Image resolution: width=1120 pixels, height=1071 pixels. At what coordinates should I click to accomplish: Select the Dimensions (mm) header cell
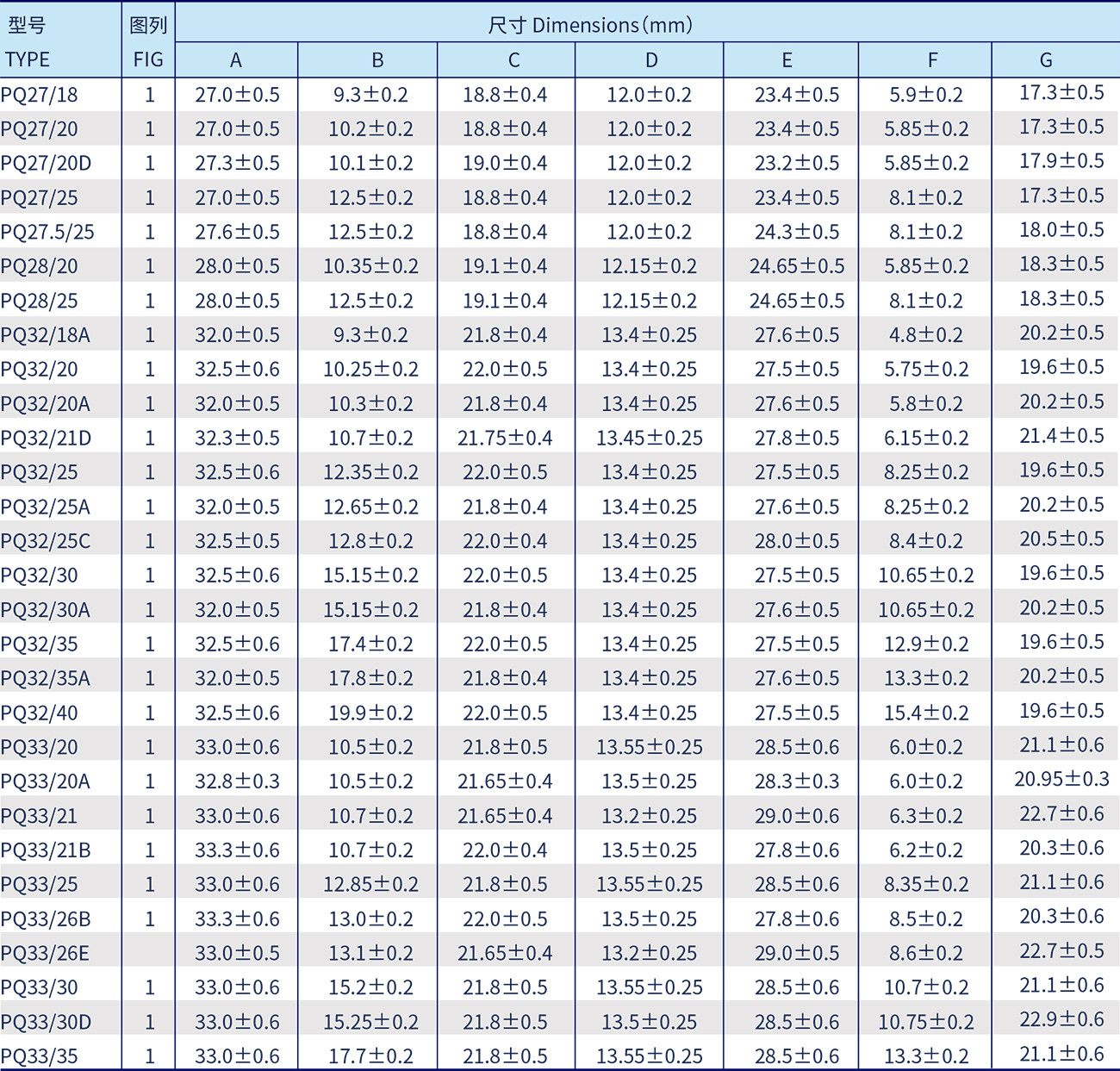click(x=590, y=25)
